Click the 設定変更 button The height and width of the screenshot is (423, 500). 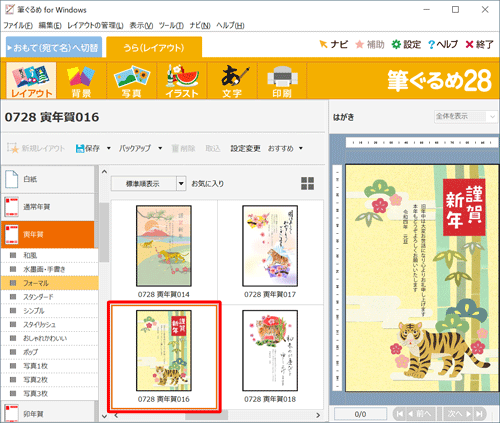246,148
